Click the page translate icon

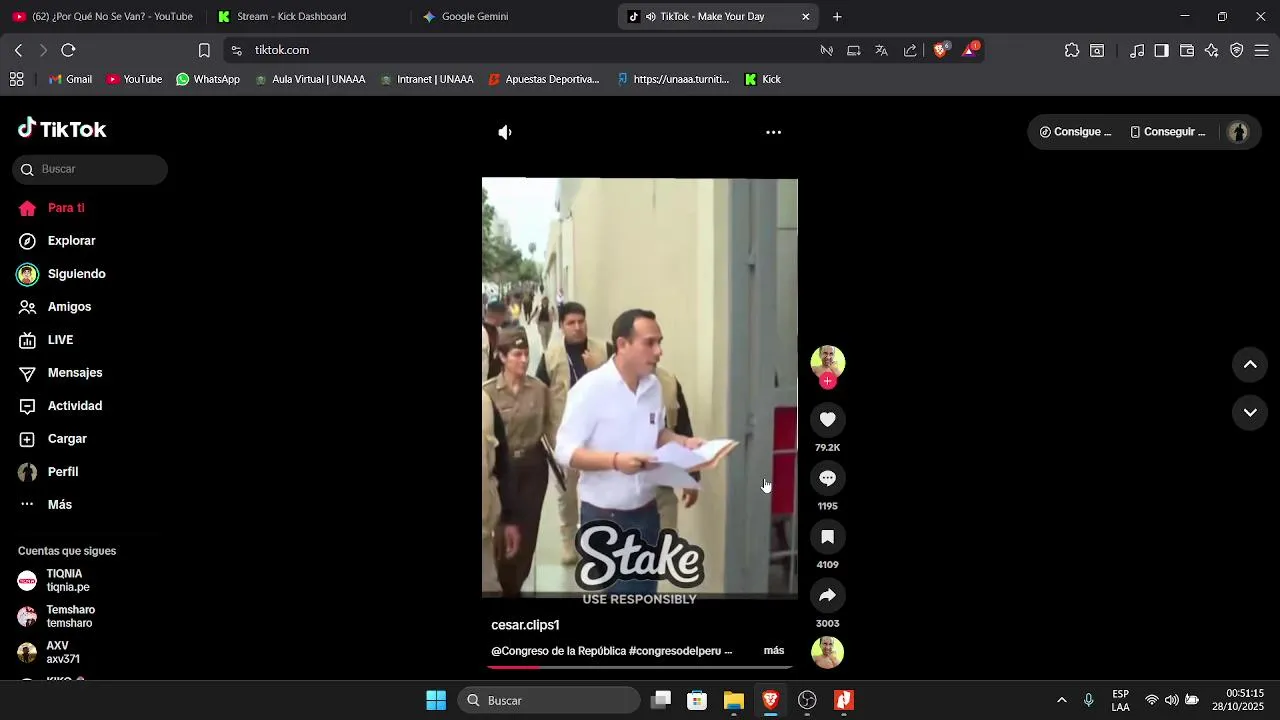coord(881,50)
